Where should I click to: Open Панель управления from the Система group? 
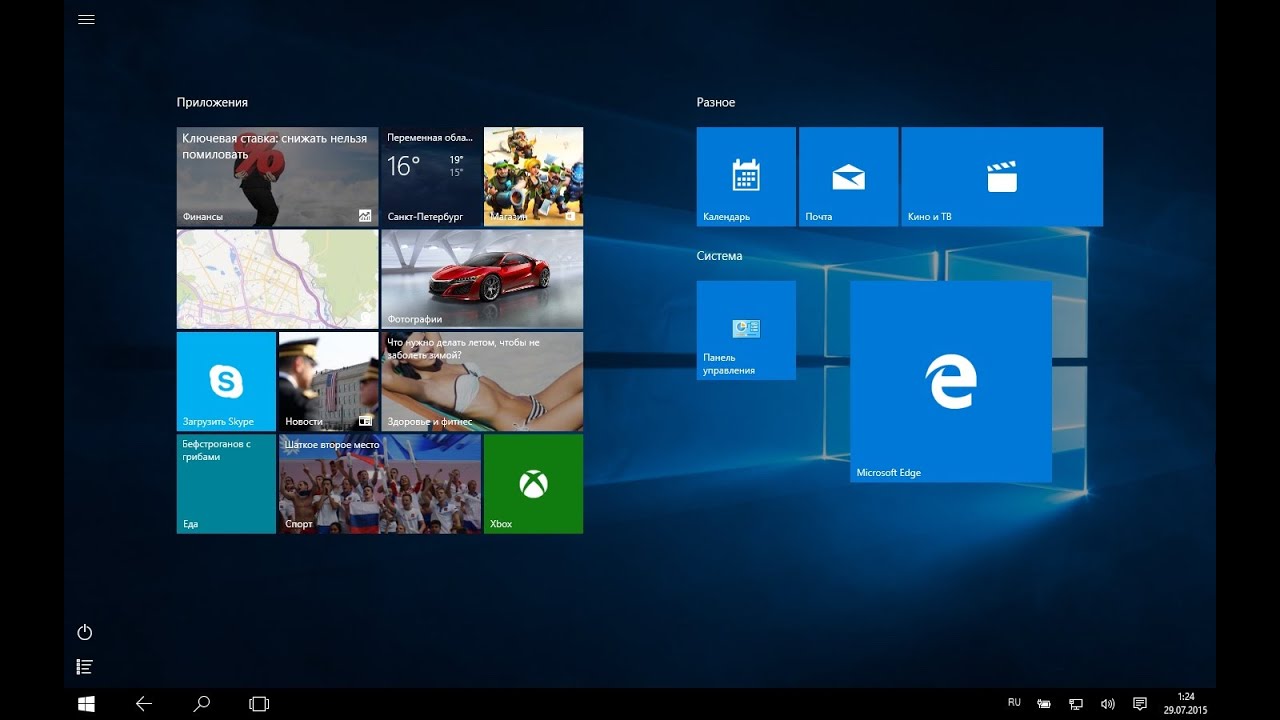745,330
